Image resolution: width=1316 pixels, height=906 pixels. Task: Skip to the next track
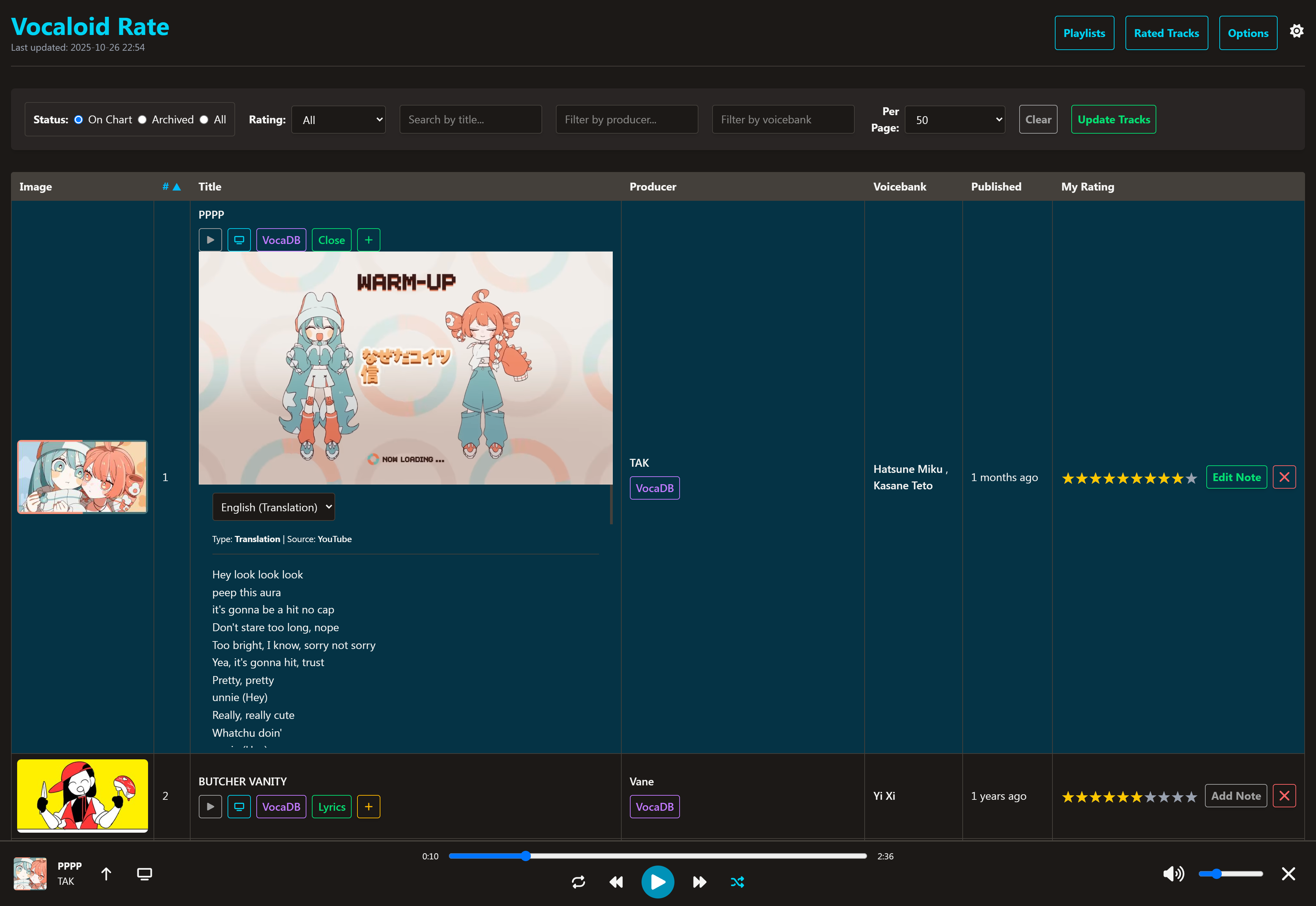click(x=699, y=882)
